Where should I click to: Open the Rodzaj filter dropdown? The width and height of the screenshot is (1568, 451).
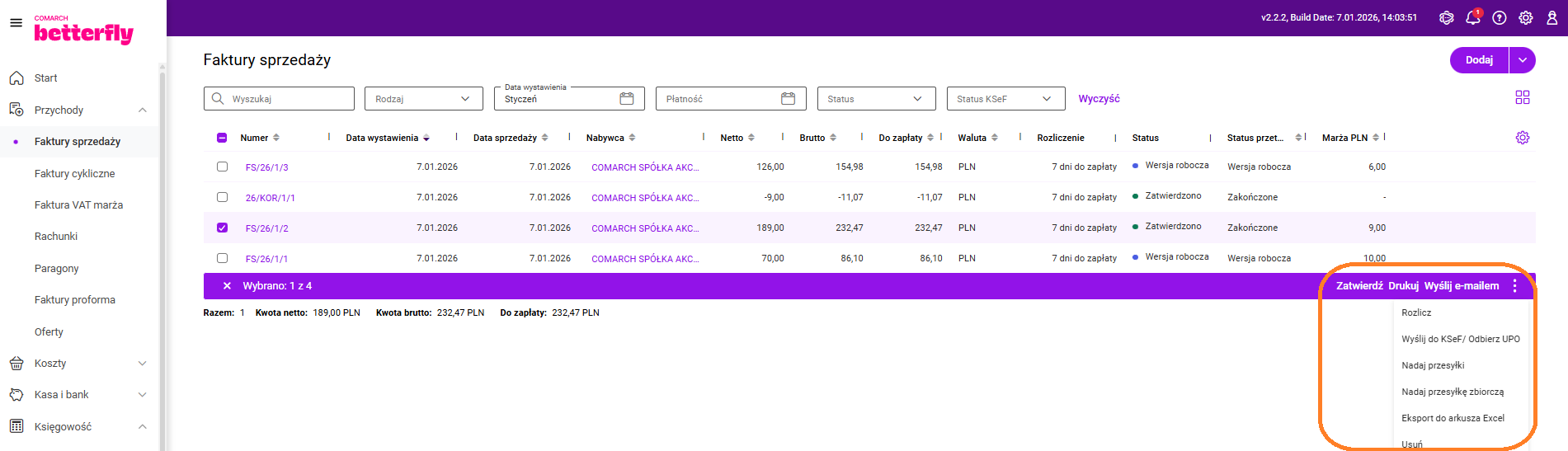pos(423,99)
